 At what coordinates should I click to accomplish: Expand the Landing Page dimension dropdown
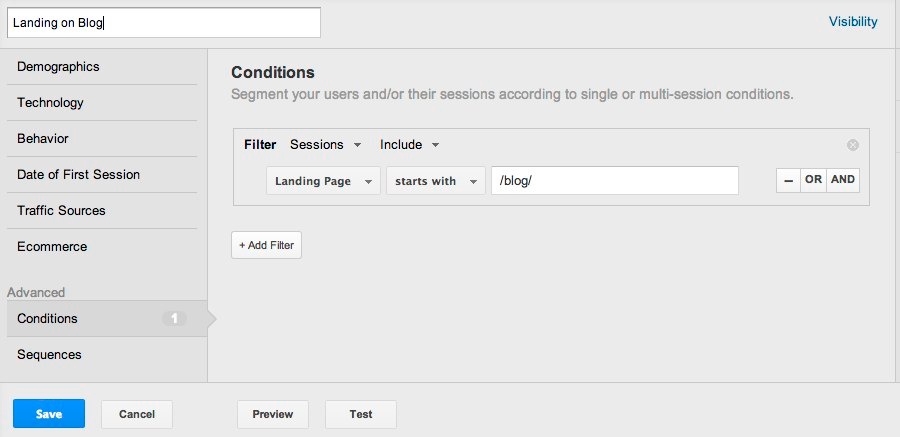coord(323,181)
